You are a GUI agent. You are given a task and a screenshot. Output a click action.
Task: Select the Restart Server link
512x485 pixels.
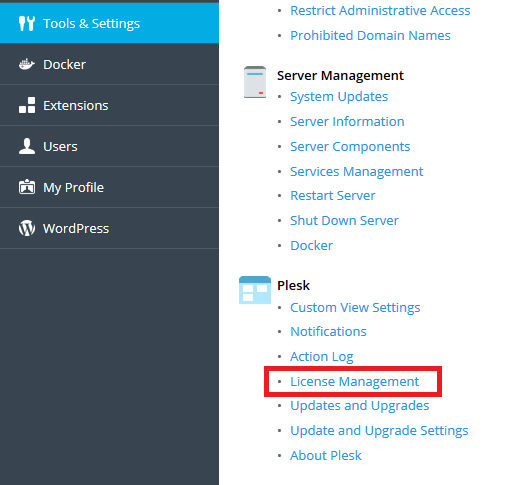tap(333, 196)
